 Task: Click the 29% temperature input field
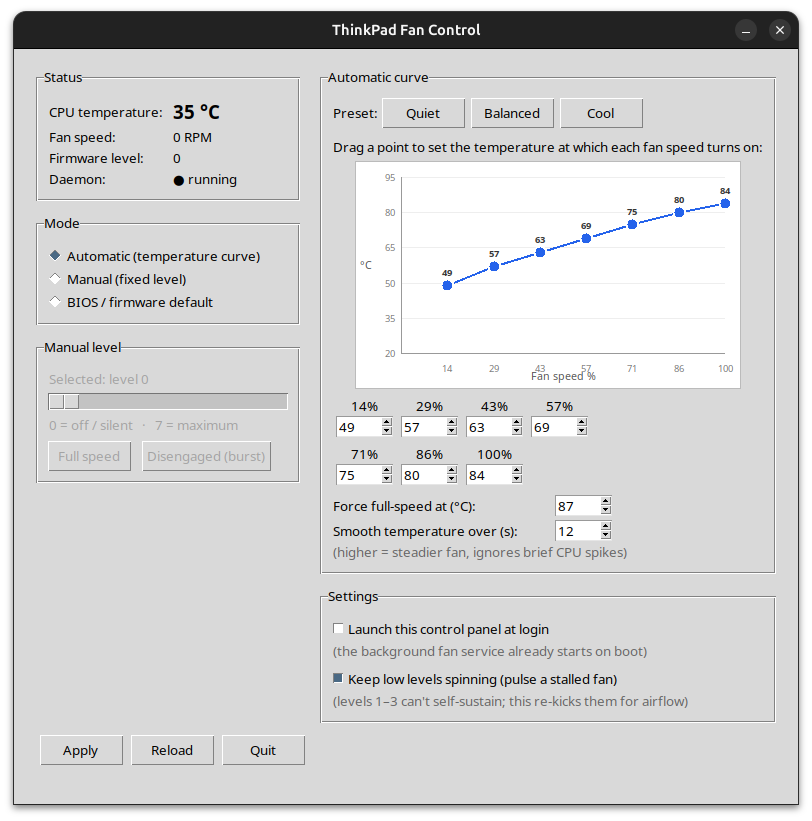point(424,427)
